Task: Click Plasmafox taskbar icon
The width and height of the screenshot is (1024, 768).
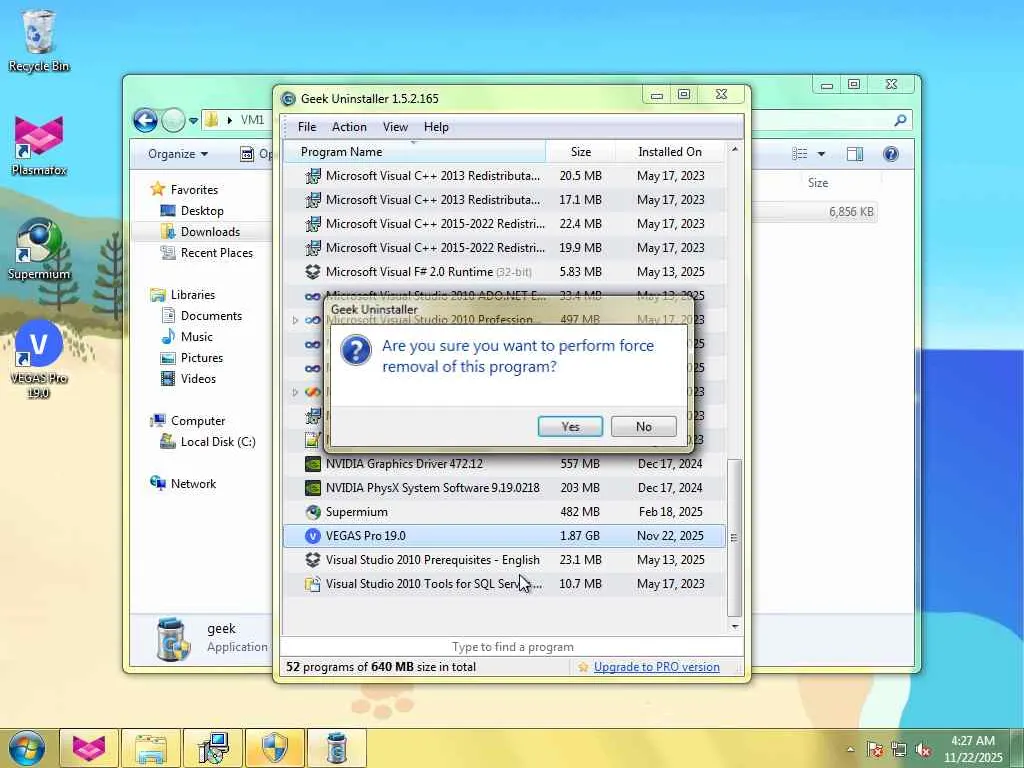Action: pyautogui.click(x=89, y=748)
